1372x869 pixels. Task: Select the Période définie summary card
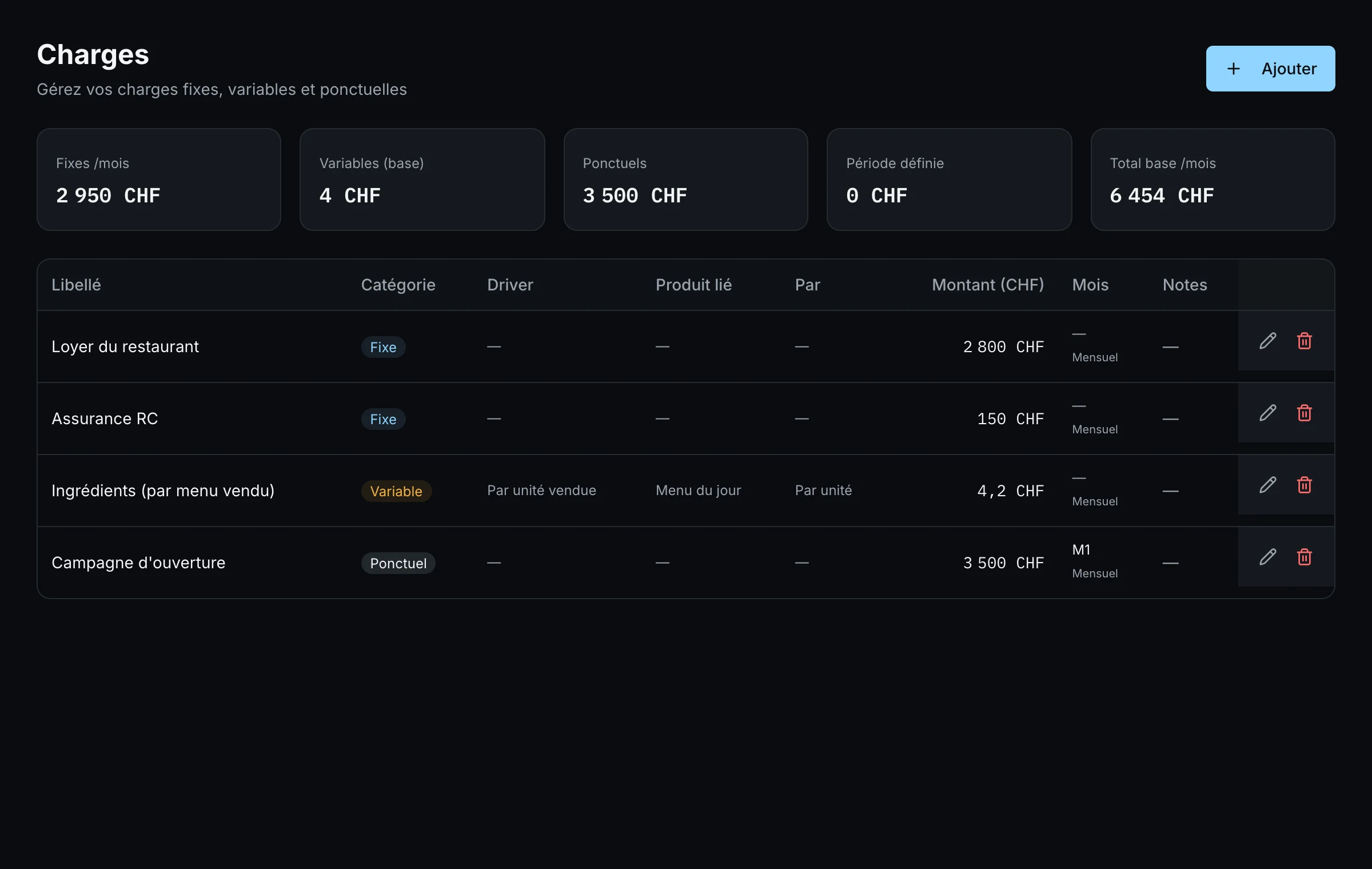point(950,180)
